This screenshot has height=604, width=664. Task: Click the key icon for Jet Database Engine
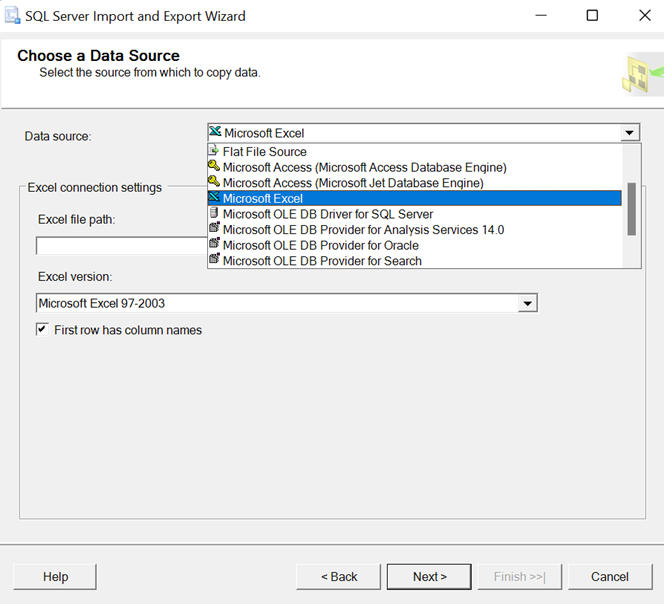coord(214,182)
